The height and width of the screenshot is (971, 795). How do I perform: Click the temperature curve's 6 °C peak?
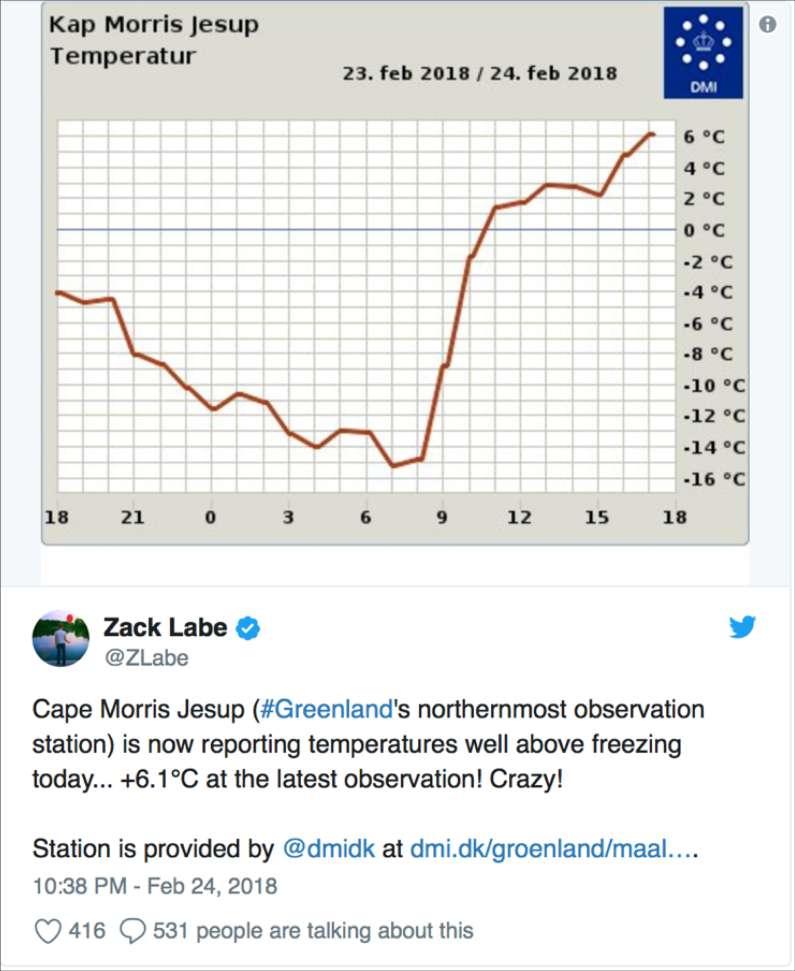click(651, 134)
